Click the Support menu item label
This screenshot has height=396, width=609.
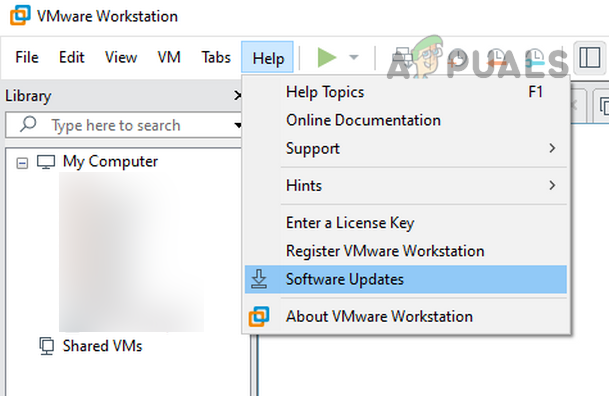313,149
